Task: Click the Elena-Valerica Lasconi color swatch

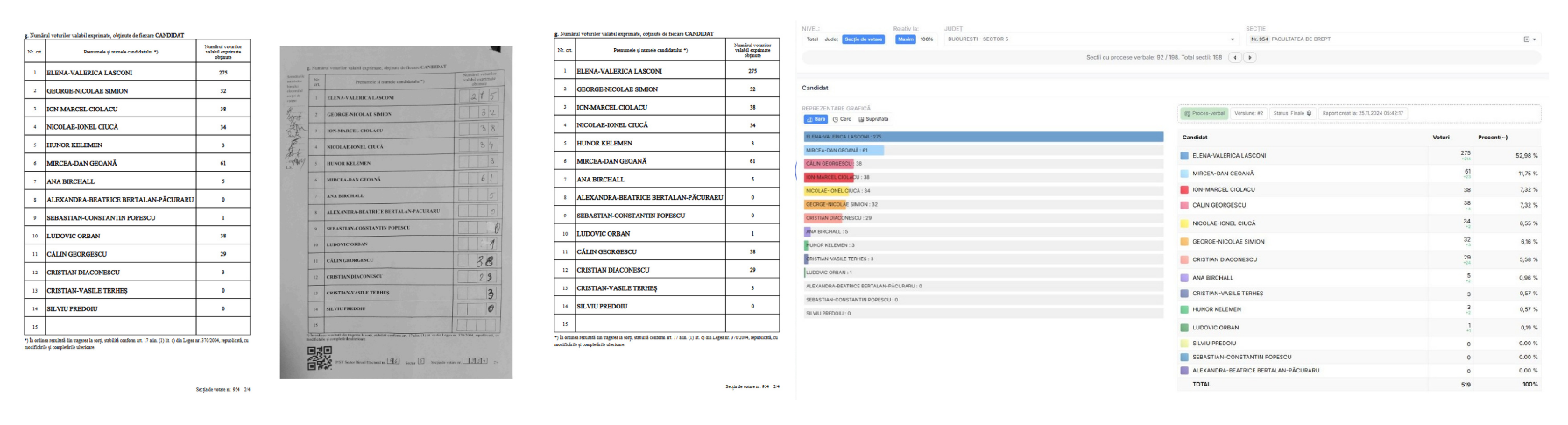Action: click(x=1184, y=156)
